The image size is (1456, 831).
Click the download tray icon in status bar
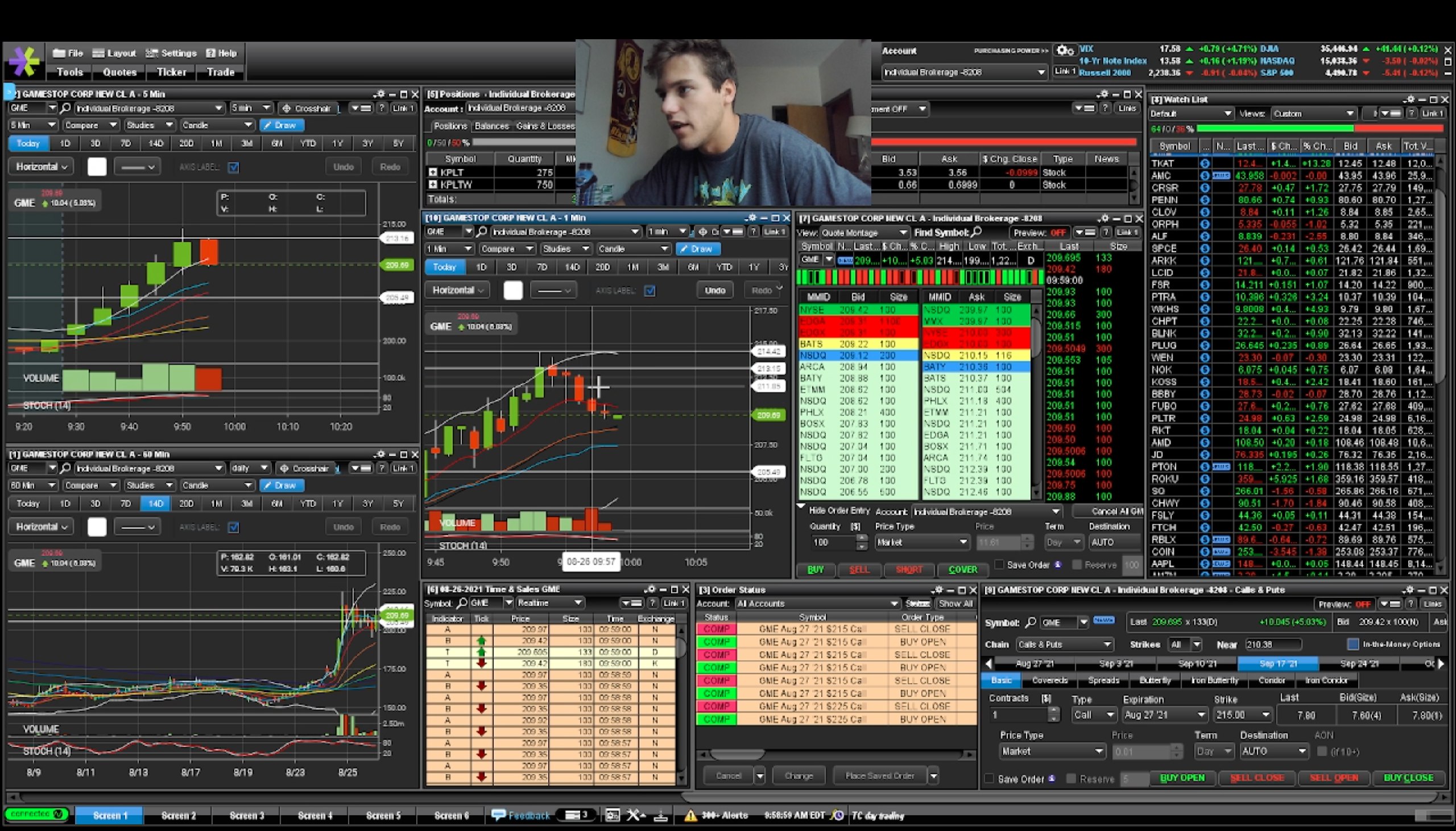[x=660, y=815]
